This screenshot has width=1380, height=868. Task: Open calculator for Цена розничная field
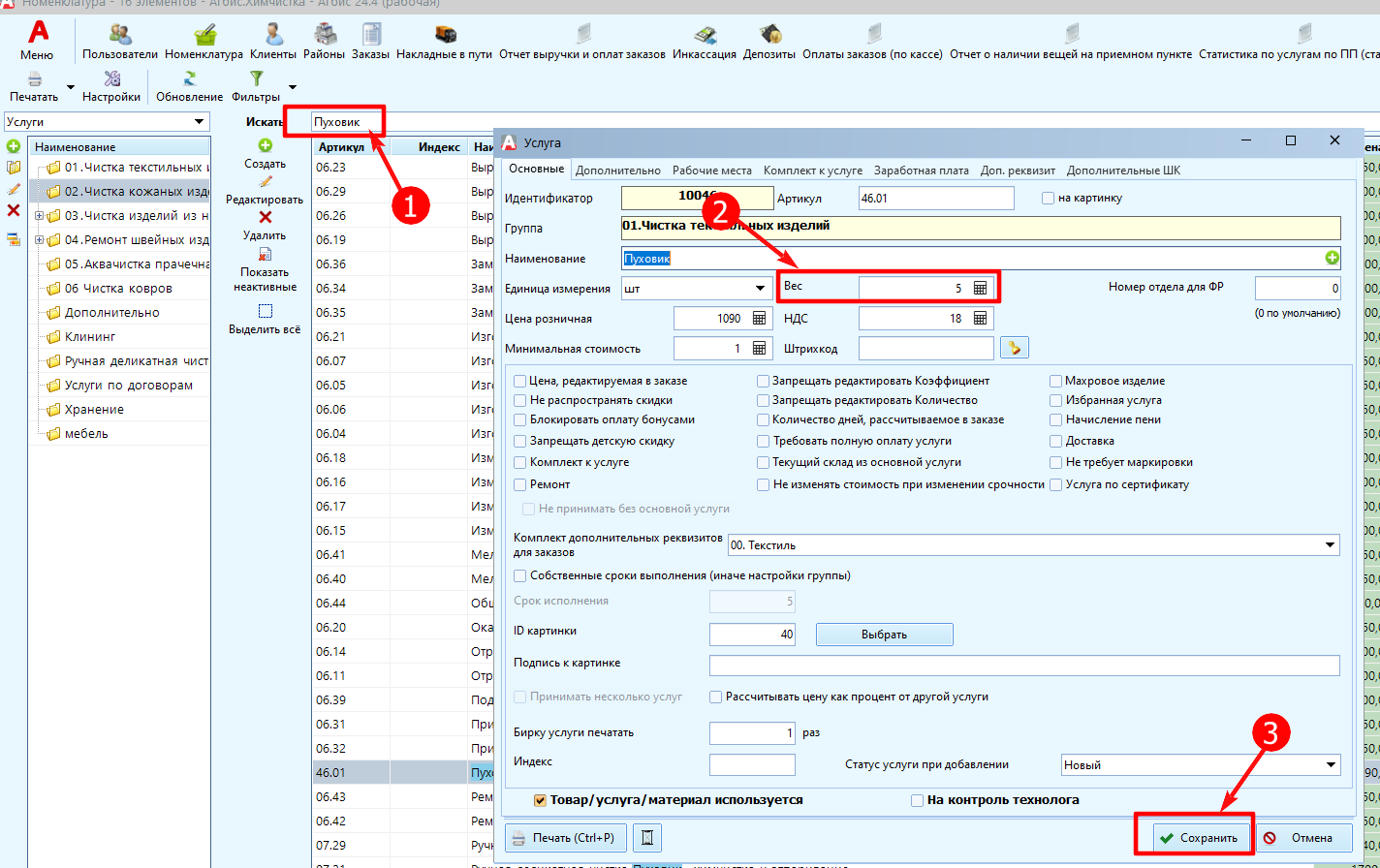(x=759, y=319)
